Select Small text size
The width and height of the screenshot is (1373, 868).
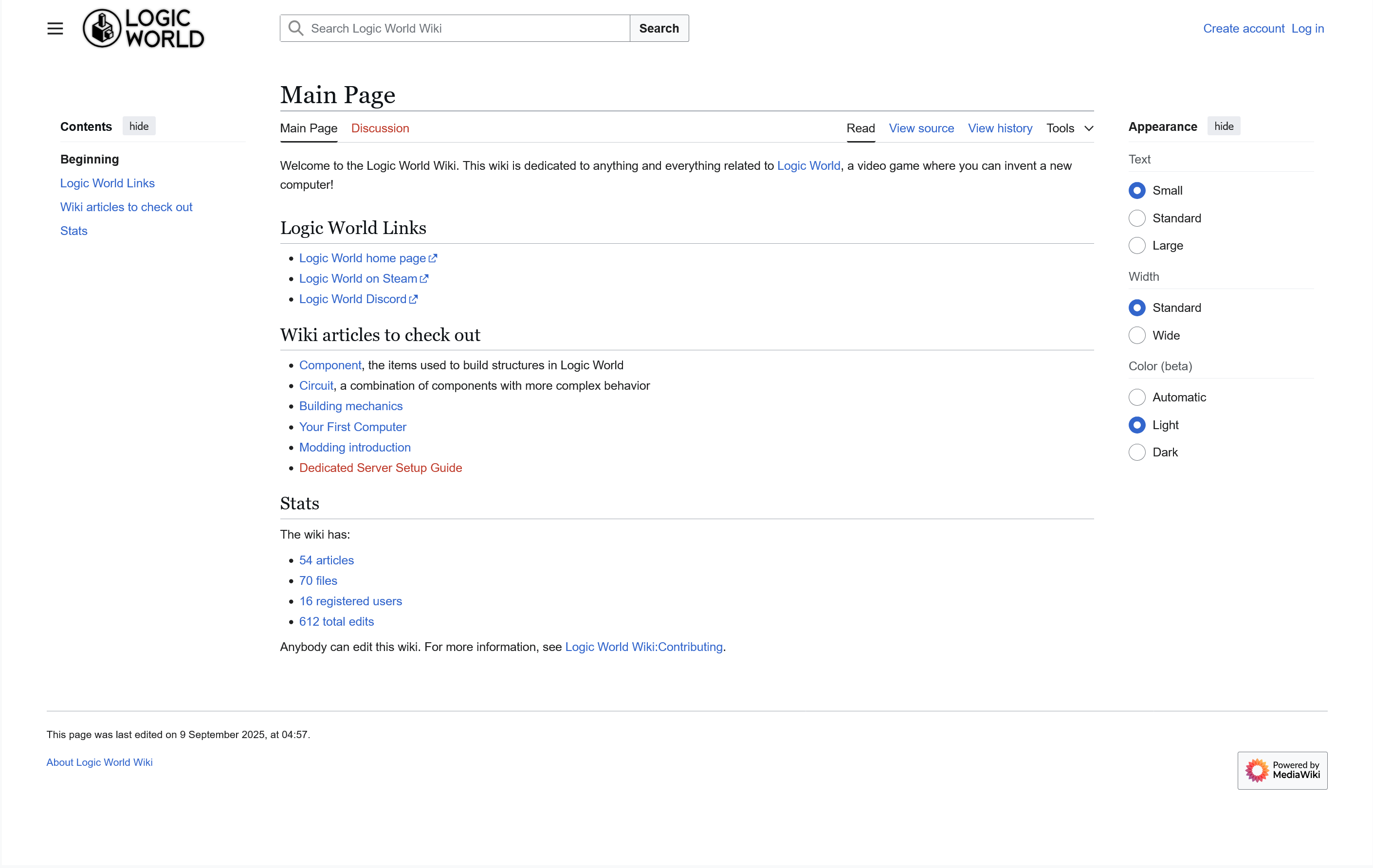[x=1137, y=190]
